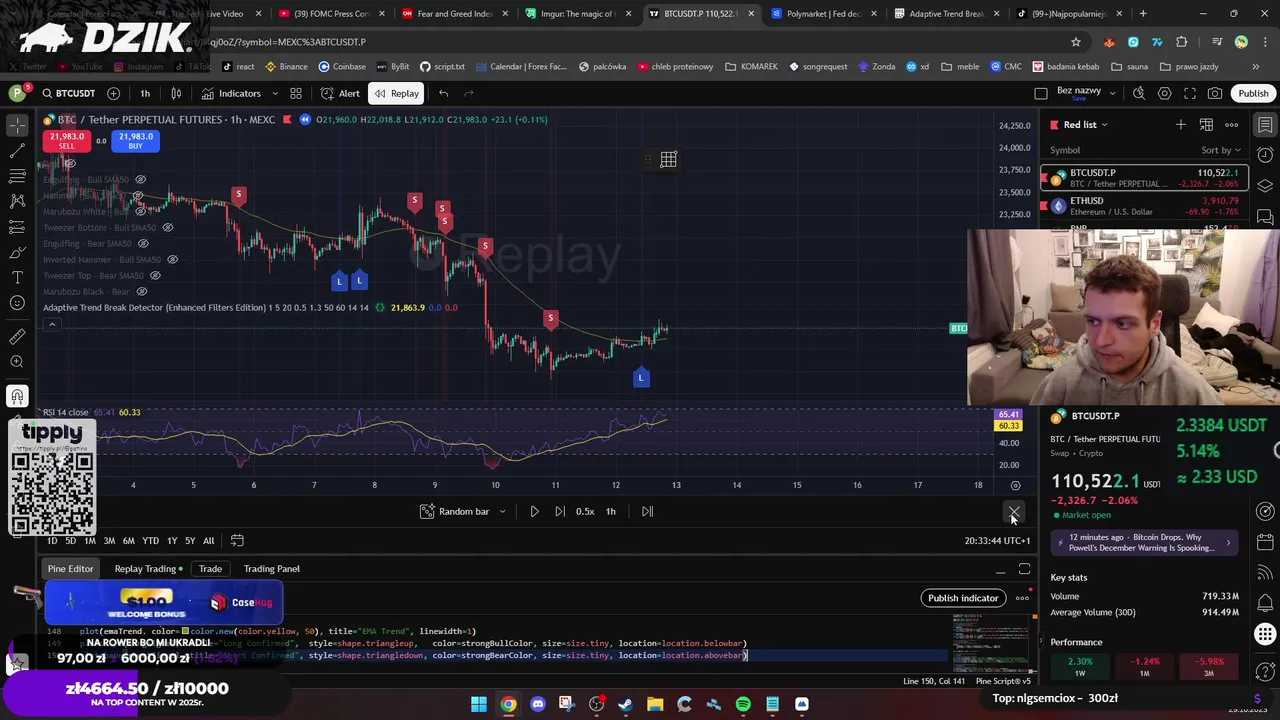Click the red SELL 21,983.0 button
1280x720 pixels.
point(66,141)
